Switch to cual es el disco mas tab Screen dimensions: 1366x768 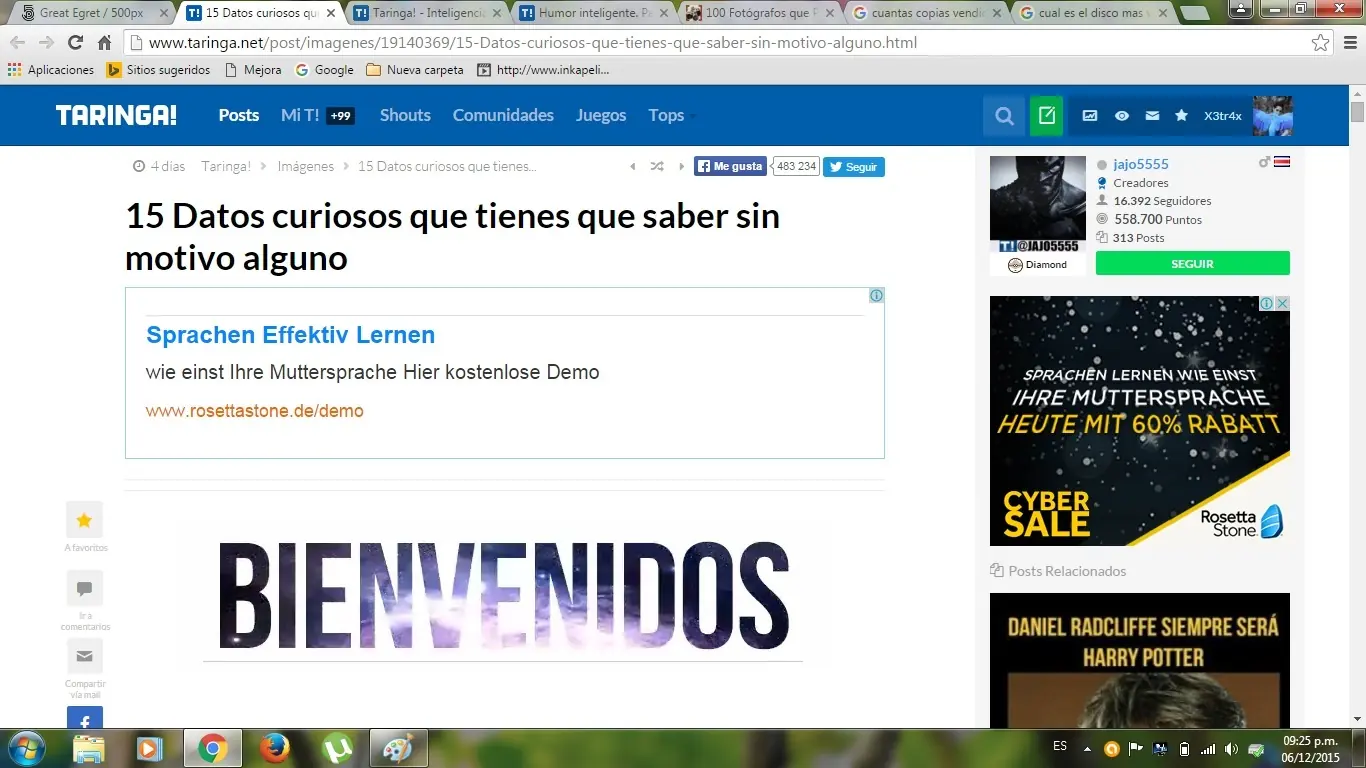click(x=1093, y=14)
